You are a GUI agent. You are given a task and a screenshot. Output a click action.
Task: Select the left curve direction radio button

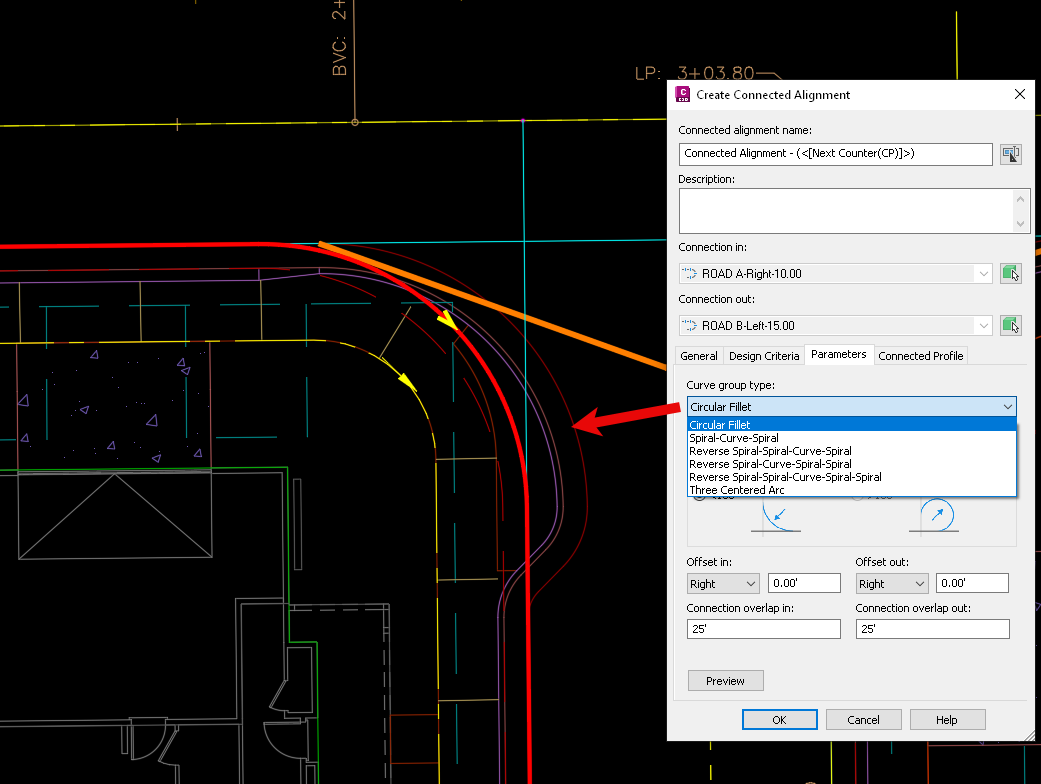tap(697, 498)
